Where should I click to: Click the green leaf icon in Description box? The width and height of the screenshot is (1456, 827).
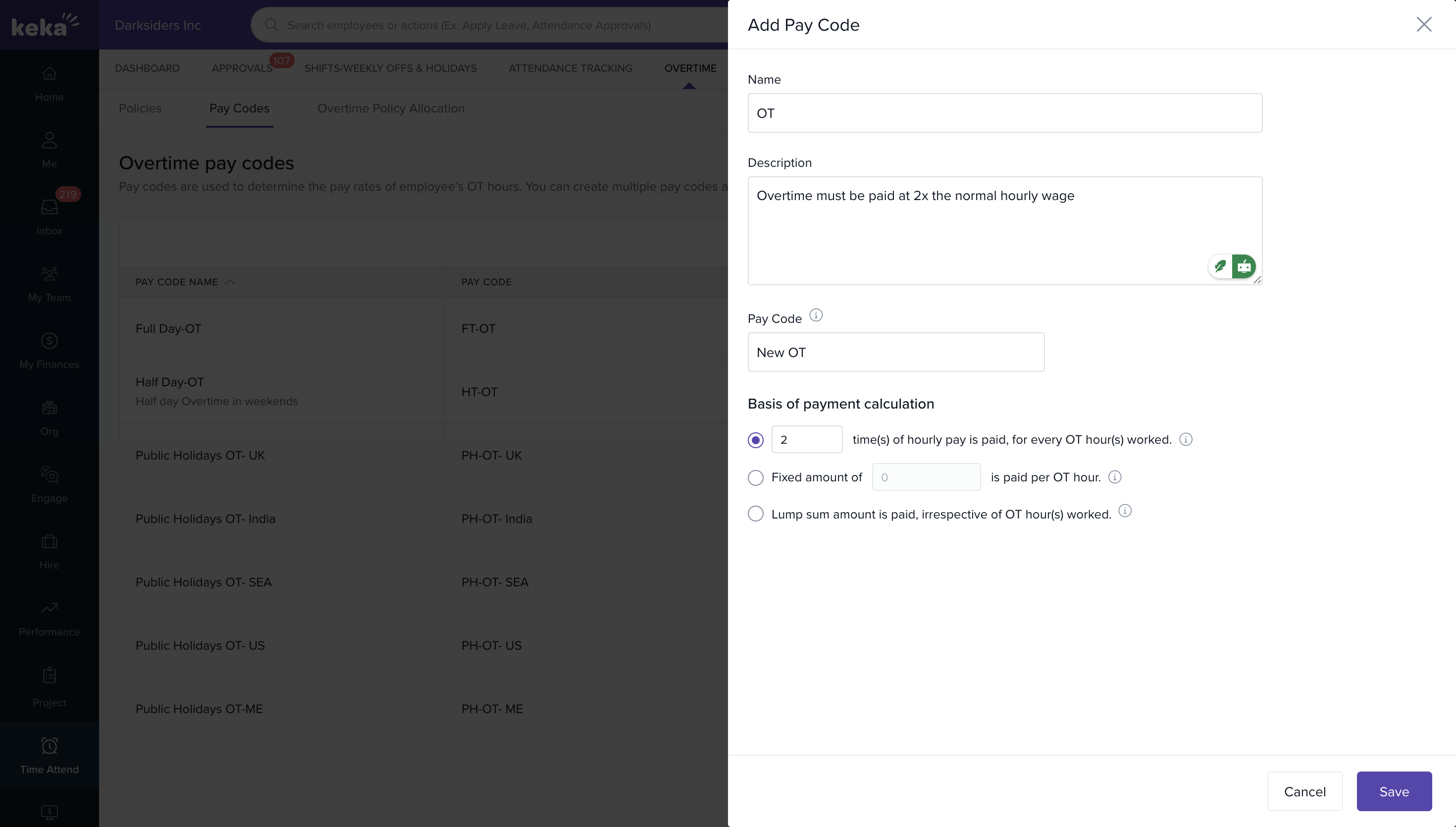(1220, 266)
